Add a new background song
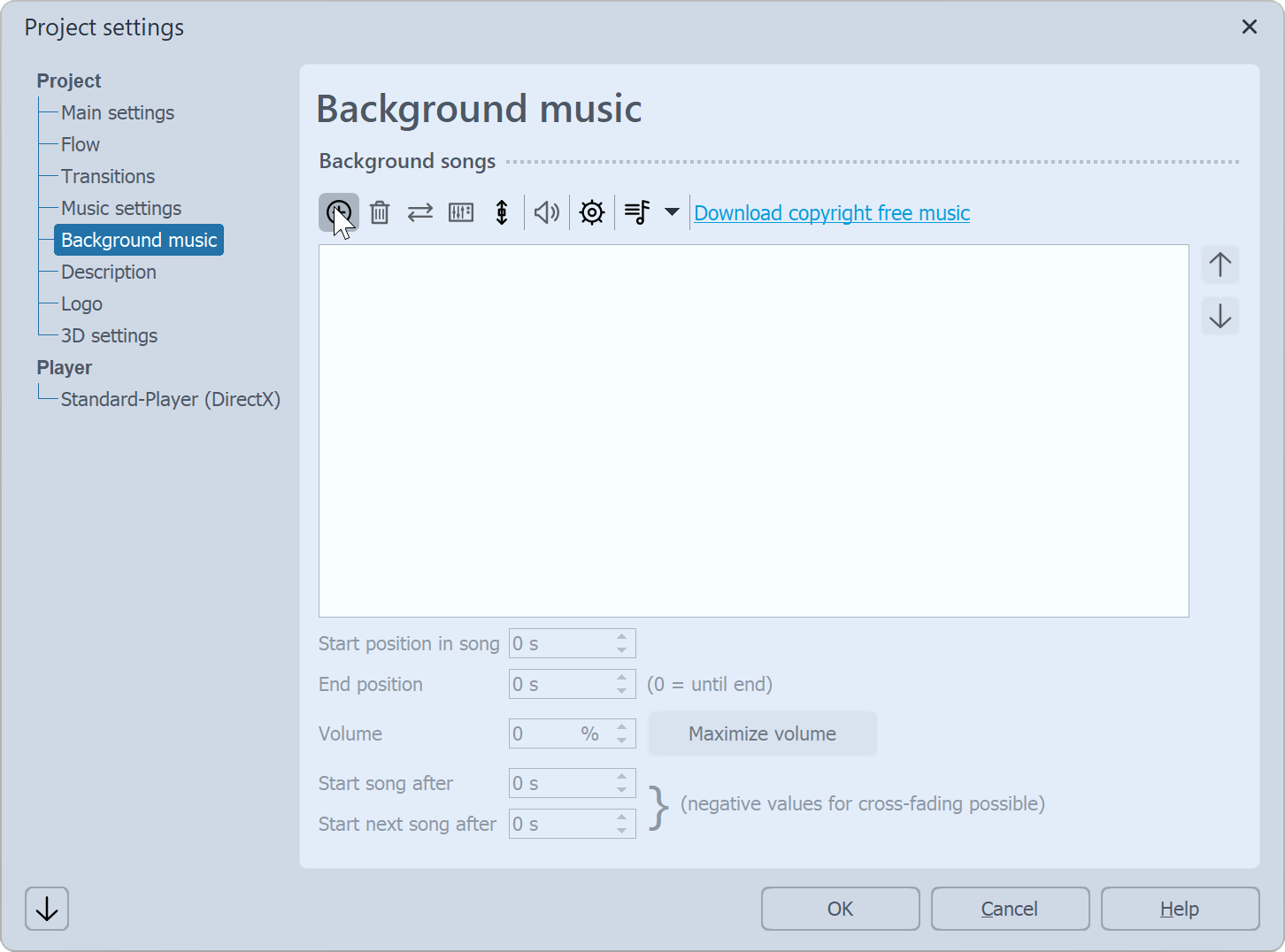Viewport: 1285px width, 952px height. click(338, 212)
